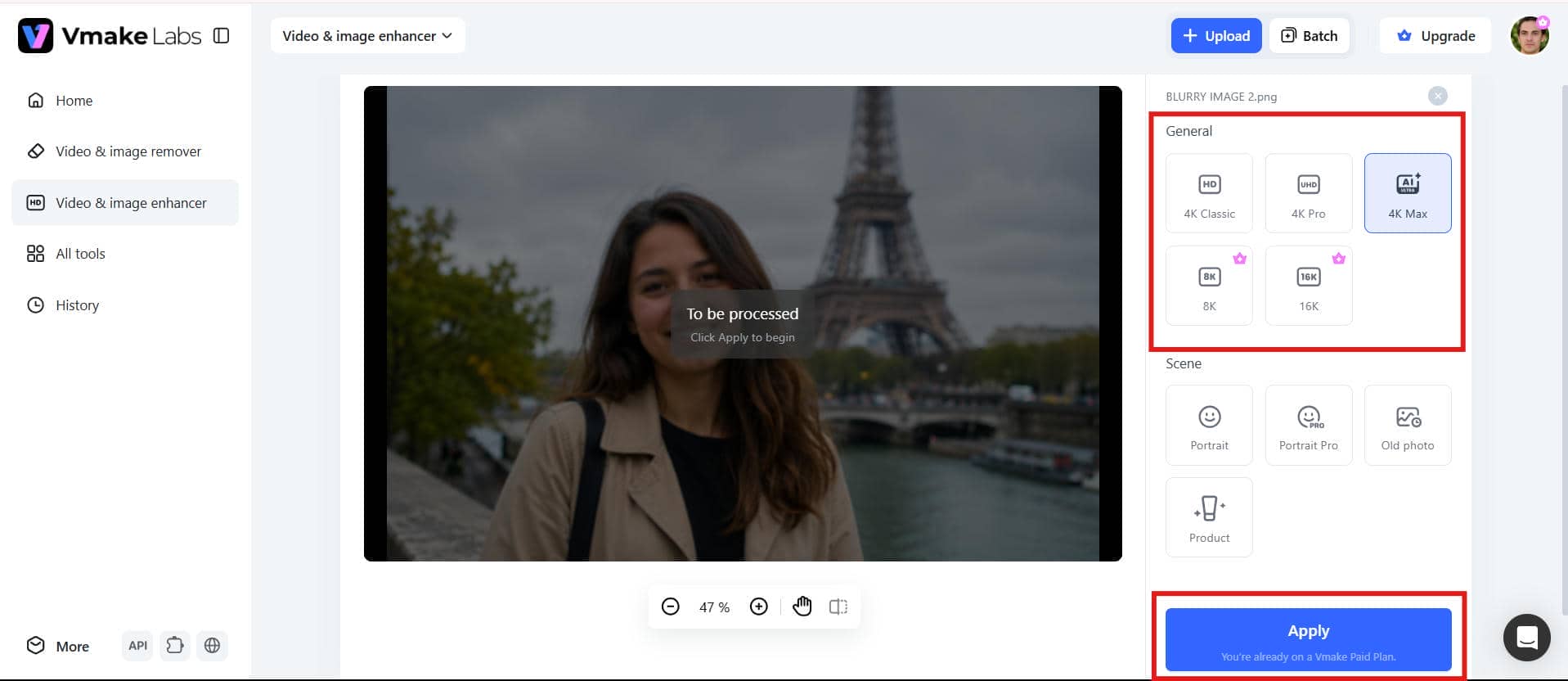The image size is (1568, 681).
Task: Select Product scene mode
Action: coord(1209,517)
